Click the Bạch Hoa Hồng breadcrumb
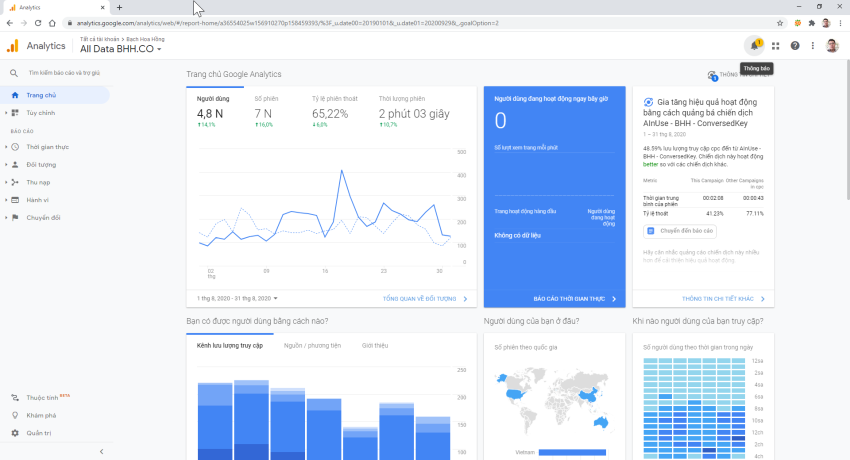850x460 pixels. click(x=145, y=39)
